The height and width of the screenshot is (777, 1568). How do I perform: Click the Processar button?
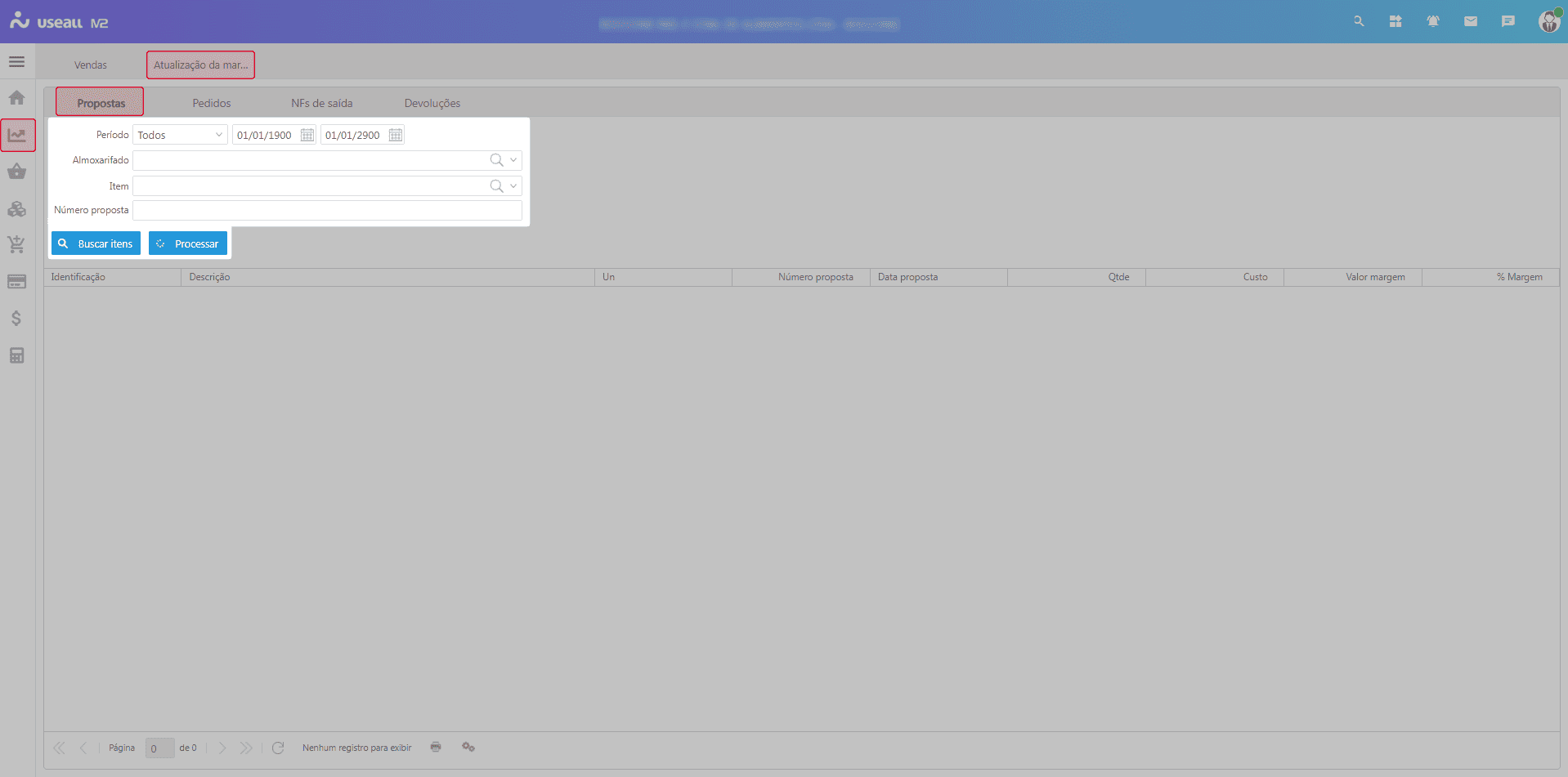click(188, 243)
